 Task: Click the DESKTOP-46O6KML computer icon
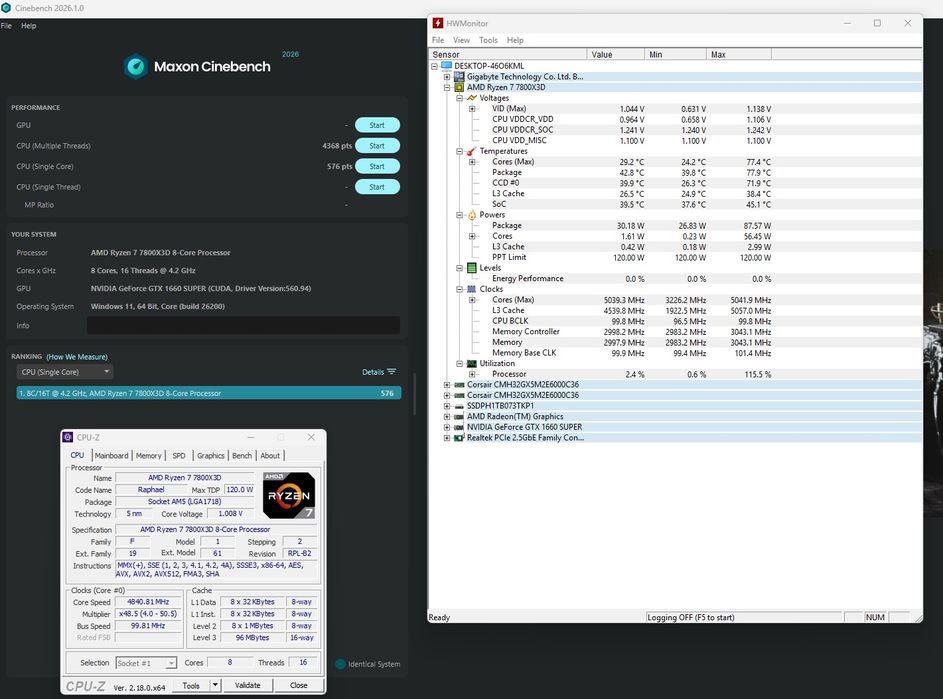tap(446, 66)
